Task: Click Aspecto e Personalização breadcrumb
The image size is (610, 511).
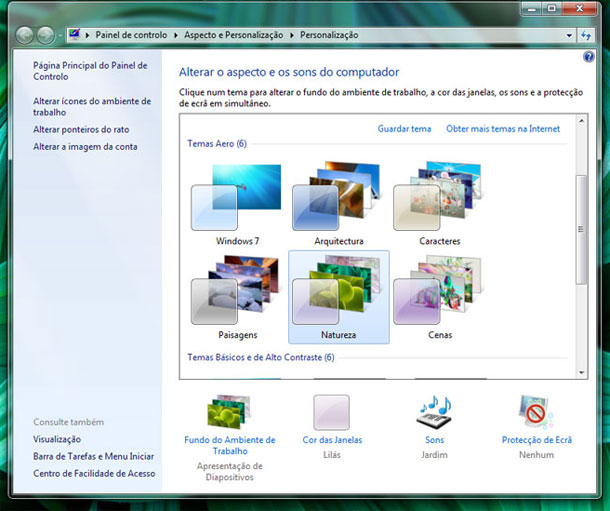Action: (x=233, y=35)
